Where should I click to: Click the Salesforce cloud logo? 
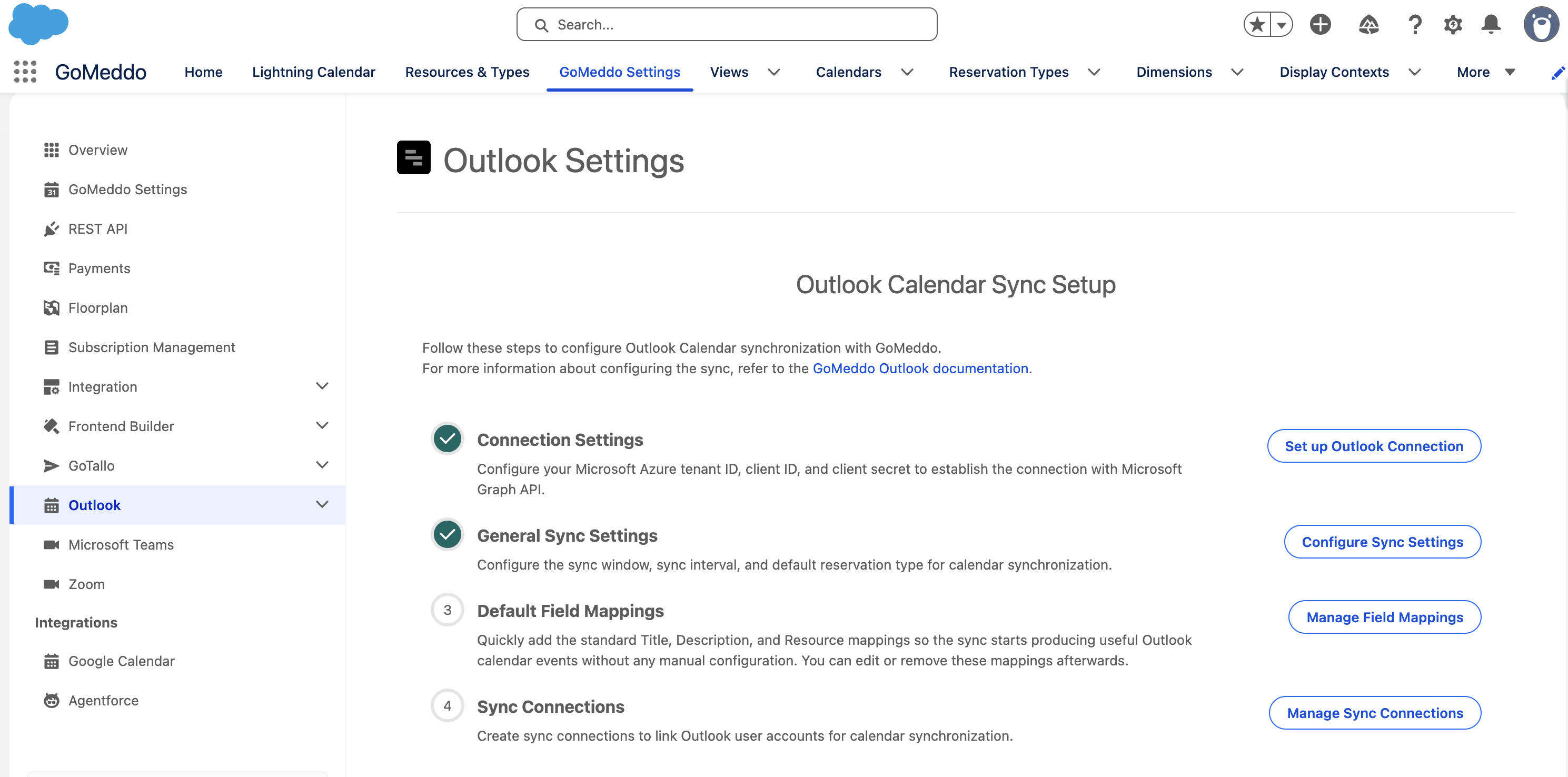(38, 24)
